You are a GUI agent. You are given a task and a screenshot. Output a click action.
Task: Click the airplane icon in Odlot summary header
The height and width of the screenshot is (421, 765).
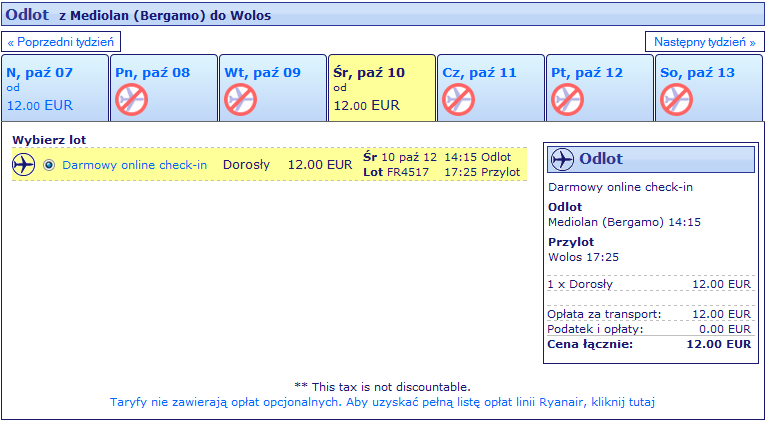[563, 159]
